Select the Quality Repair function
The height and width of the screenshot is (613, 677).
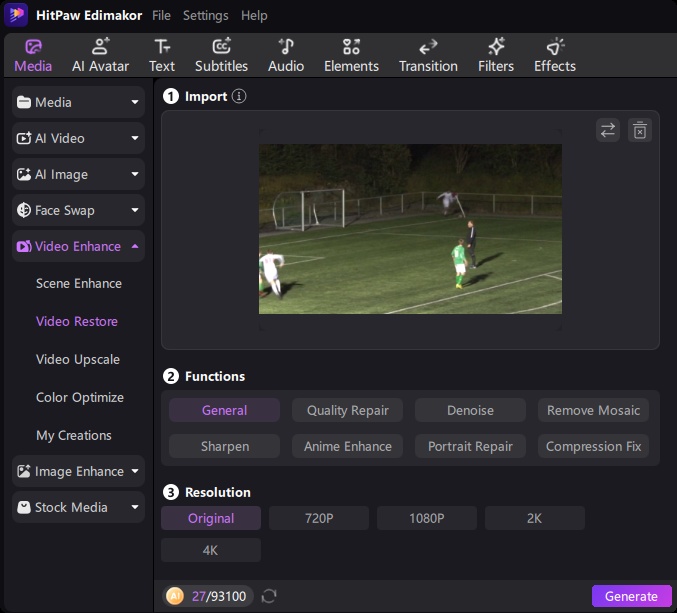coord(348,410)
